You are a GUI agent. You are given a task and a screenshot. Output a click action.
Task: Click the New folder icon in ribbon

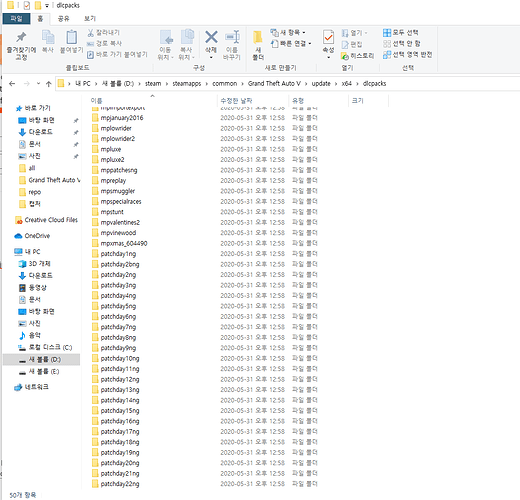(x=258, y=37)
